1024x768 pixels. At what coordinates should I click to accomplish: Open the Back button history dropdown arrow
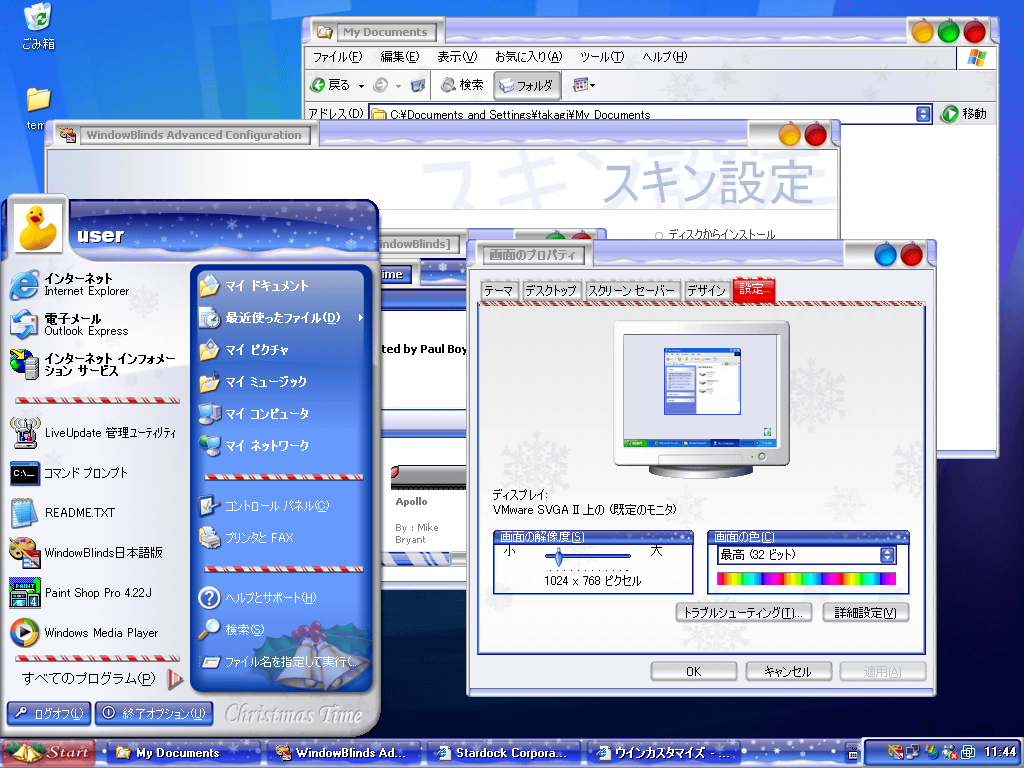click(x=361, y=86)
